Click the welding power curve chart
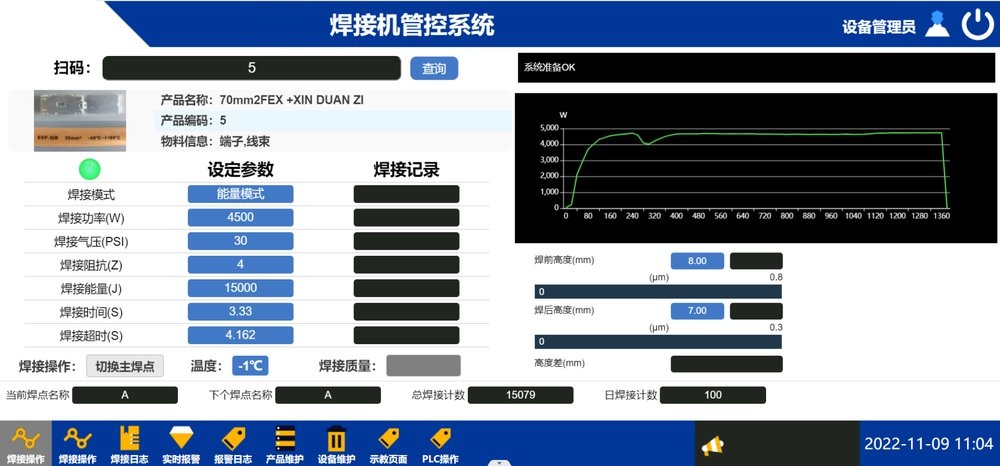This screenshot has height=466, width=1000. pos(756,168)
